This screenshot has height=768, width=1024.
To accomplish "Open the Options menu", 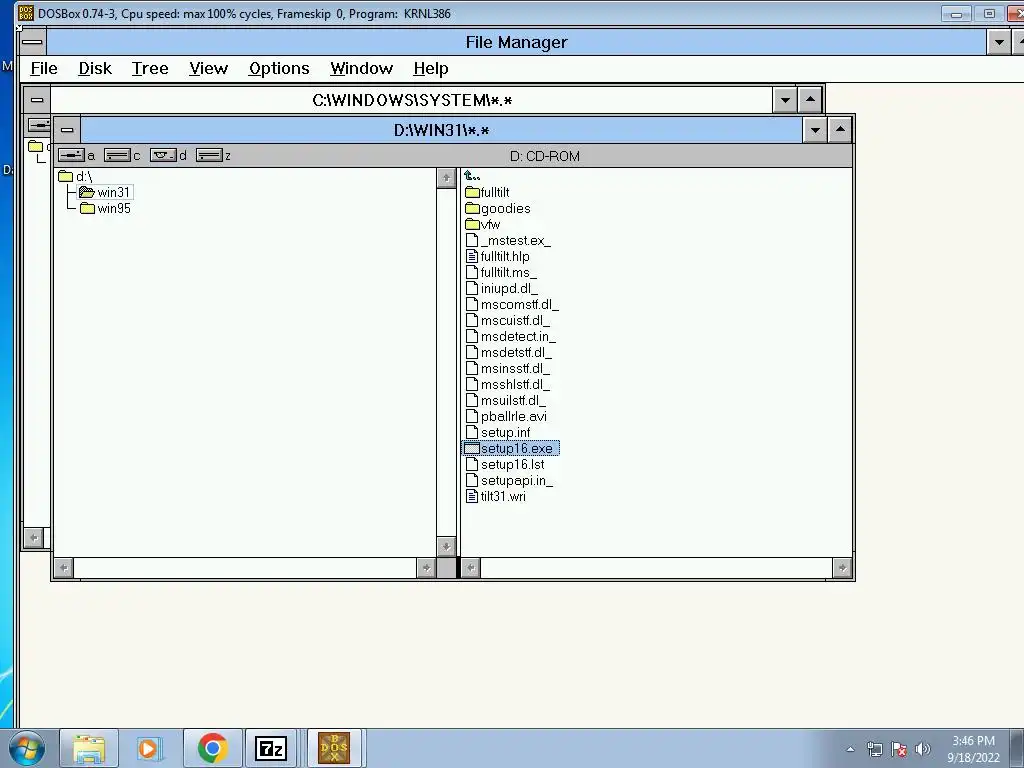I will click(x=279, y=69).
